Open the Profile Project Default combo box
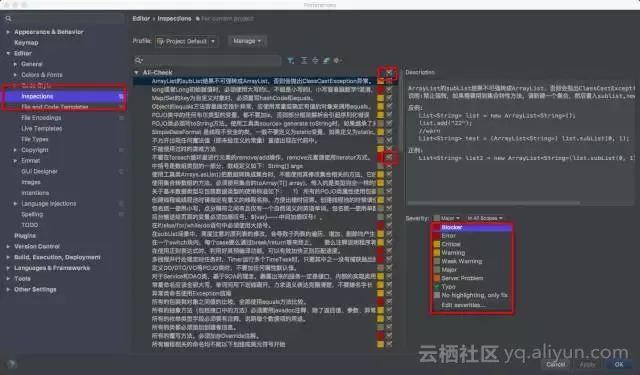Screen dimensions: 640x375 (186, 41)
